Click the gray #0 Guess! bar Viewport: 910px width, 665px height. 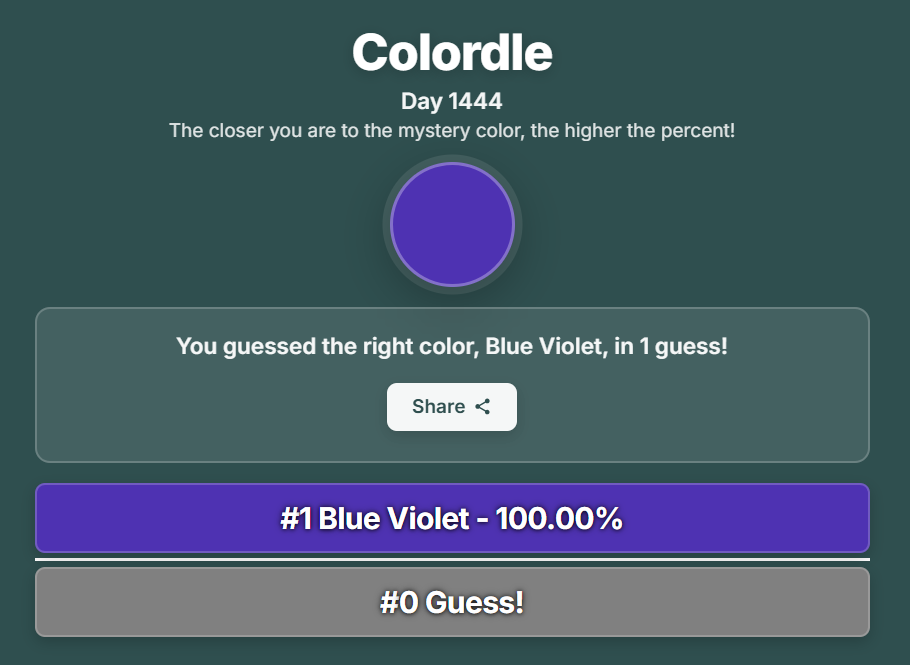452,602
